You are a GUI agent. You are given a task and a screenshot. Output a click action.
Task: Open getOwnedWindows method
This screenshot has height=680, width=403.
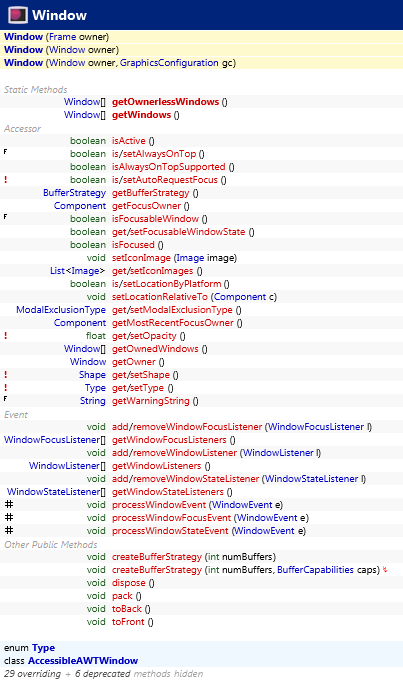tap(155, 349)
